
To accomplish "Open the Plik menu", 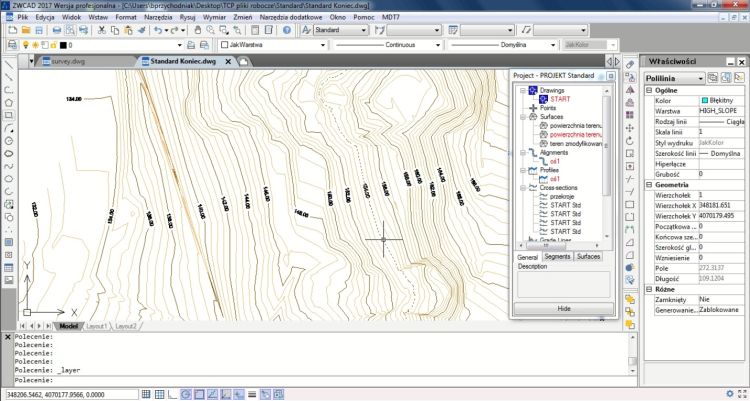I will click(x=22, y=17).
